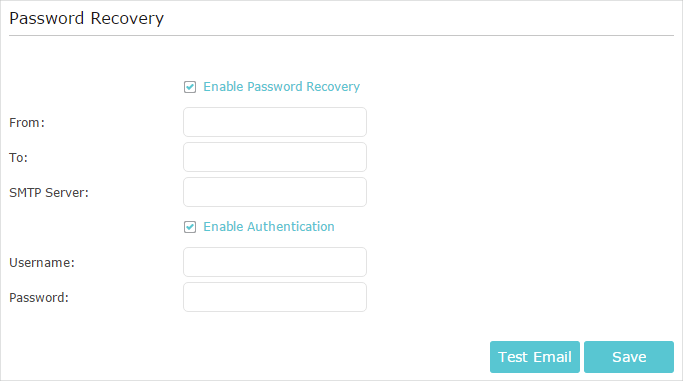Save the password recovery settings
This screenshot has height=381, width=683.
(629, 357)
